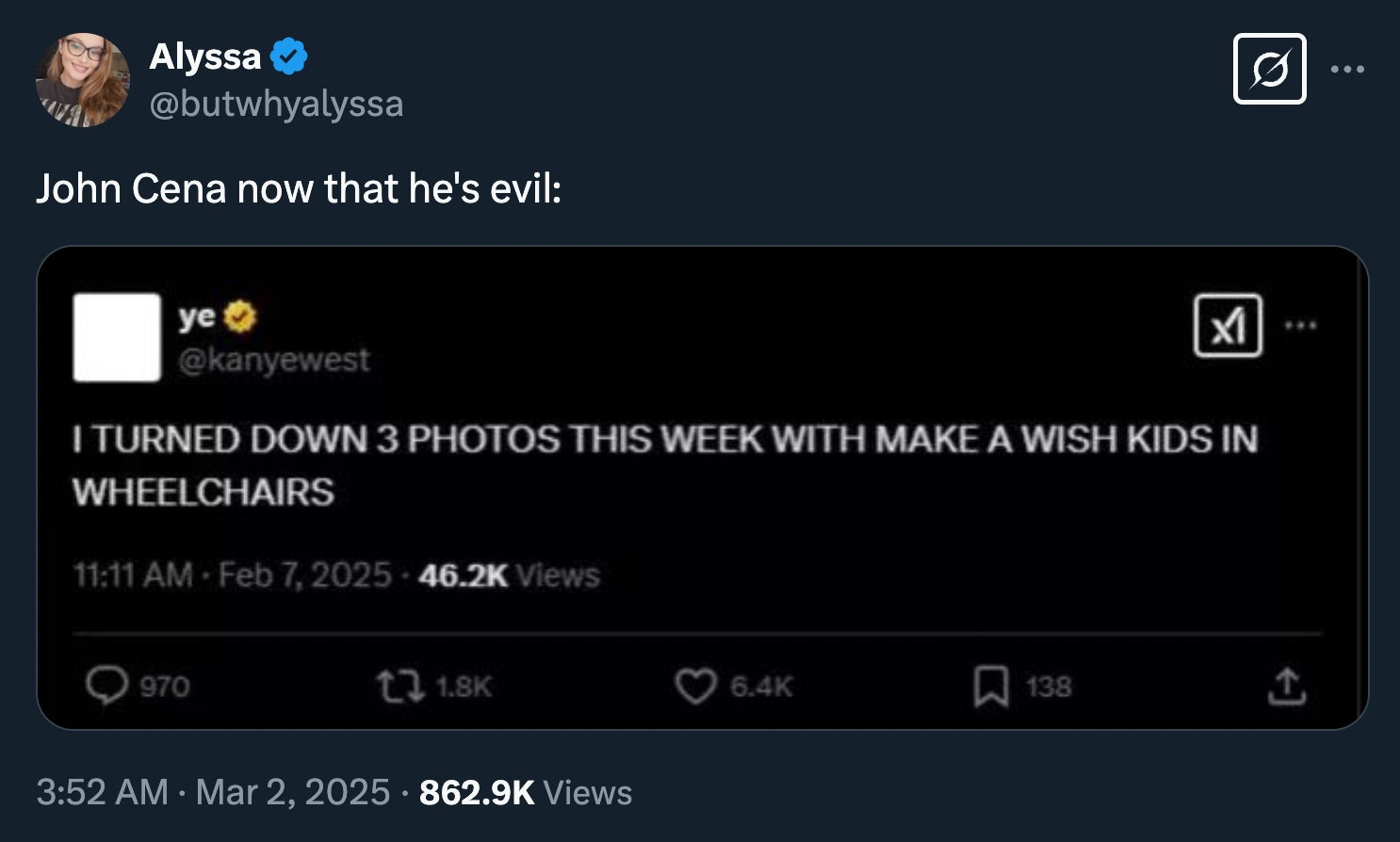Screen dimensions: 1400x842
Task: Open the Grok icon on Alyssa's post
Action: [x=1269, y=69]
